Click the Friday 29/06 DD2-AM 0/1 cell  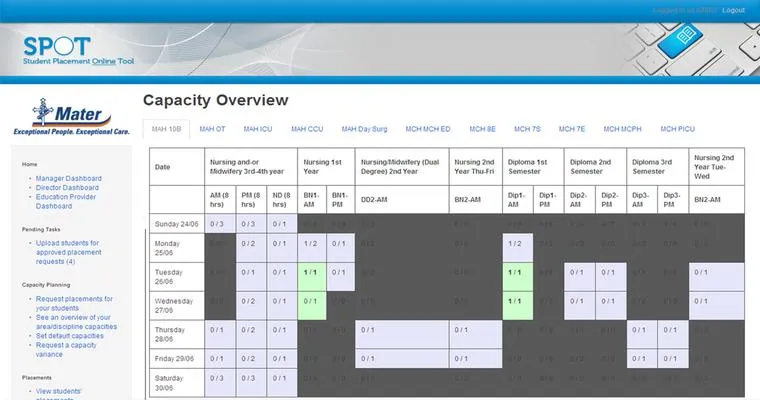[x=402, y=358]
